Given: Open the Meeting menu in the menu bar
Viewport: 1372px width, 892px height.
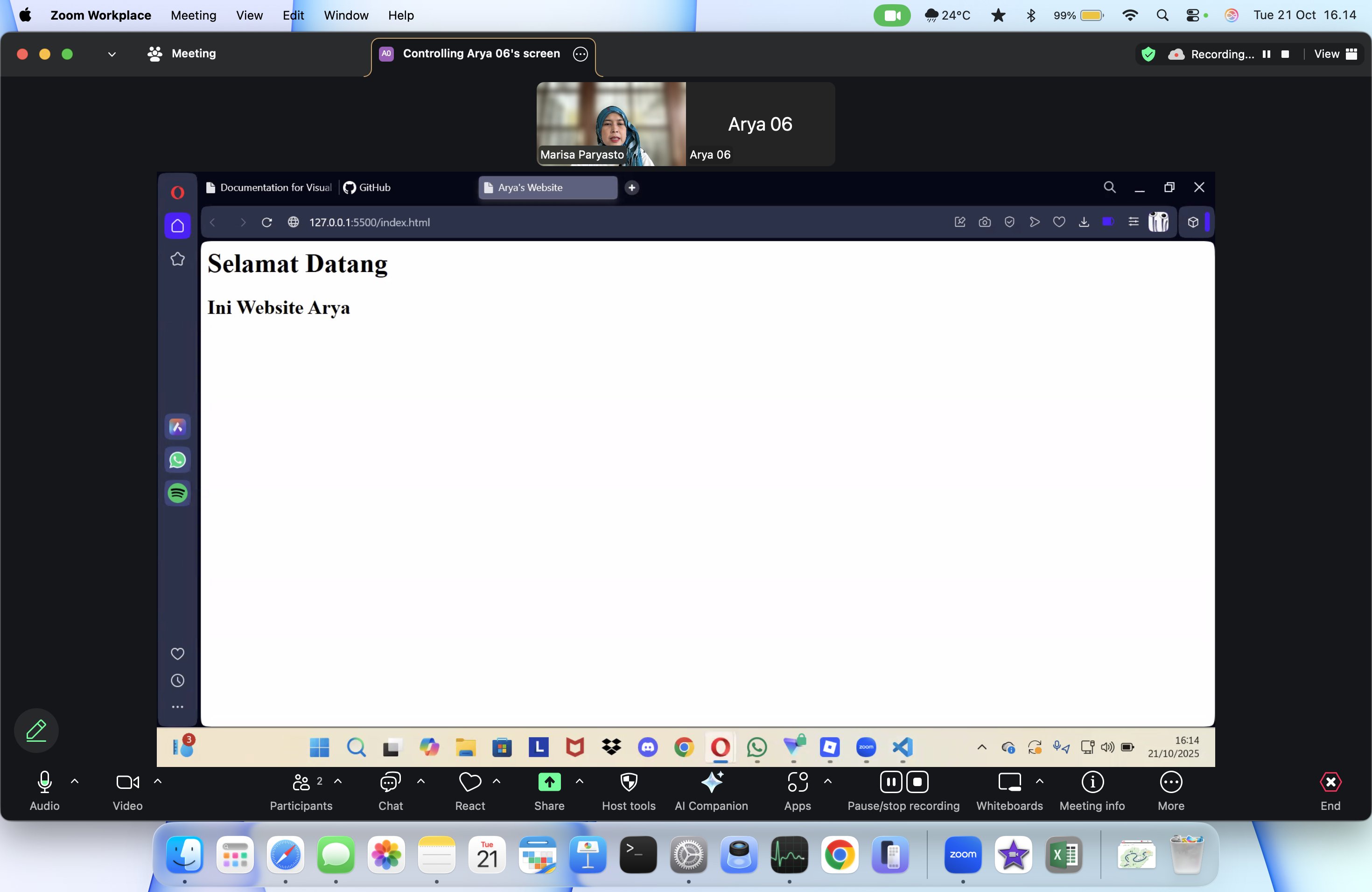Looking at the screenshot, I should pos(193,15).
